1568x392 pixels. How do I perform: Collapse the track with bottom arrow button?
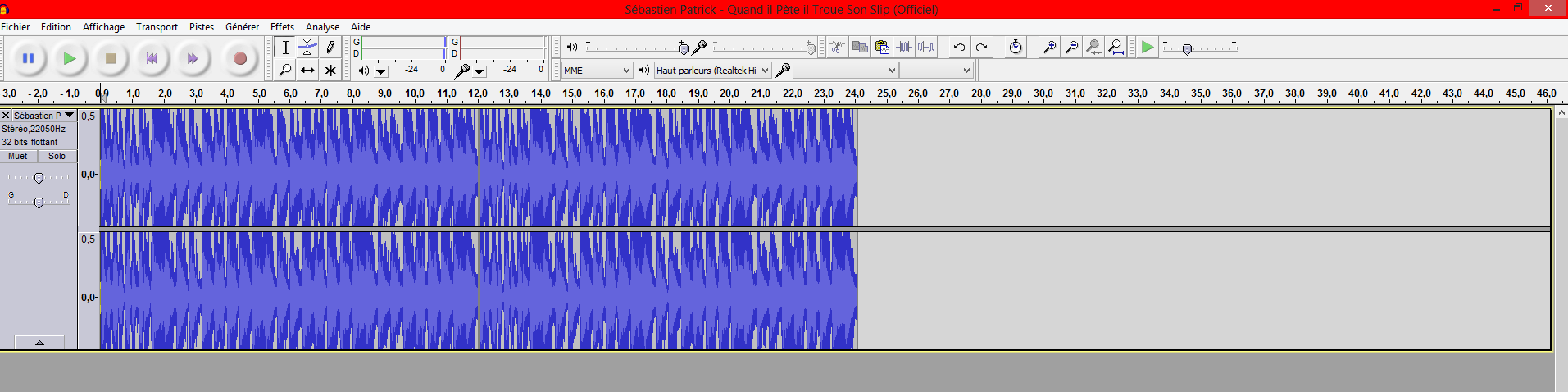click(39, 343)
